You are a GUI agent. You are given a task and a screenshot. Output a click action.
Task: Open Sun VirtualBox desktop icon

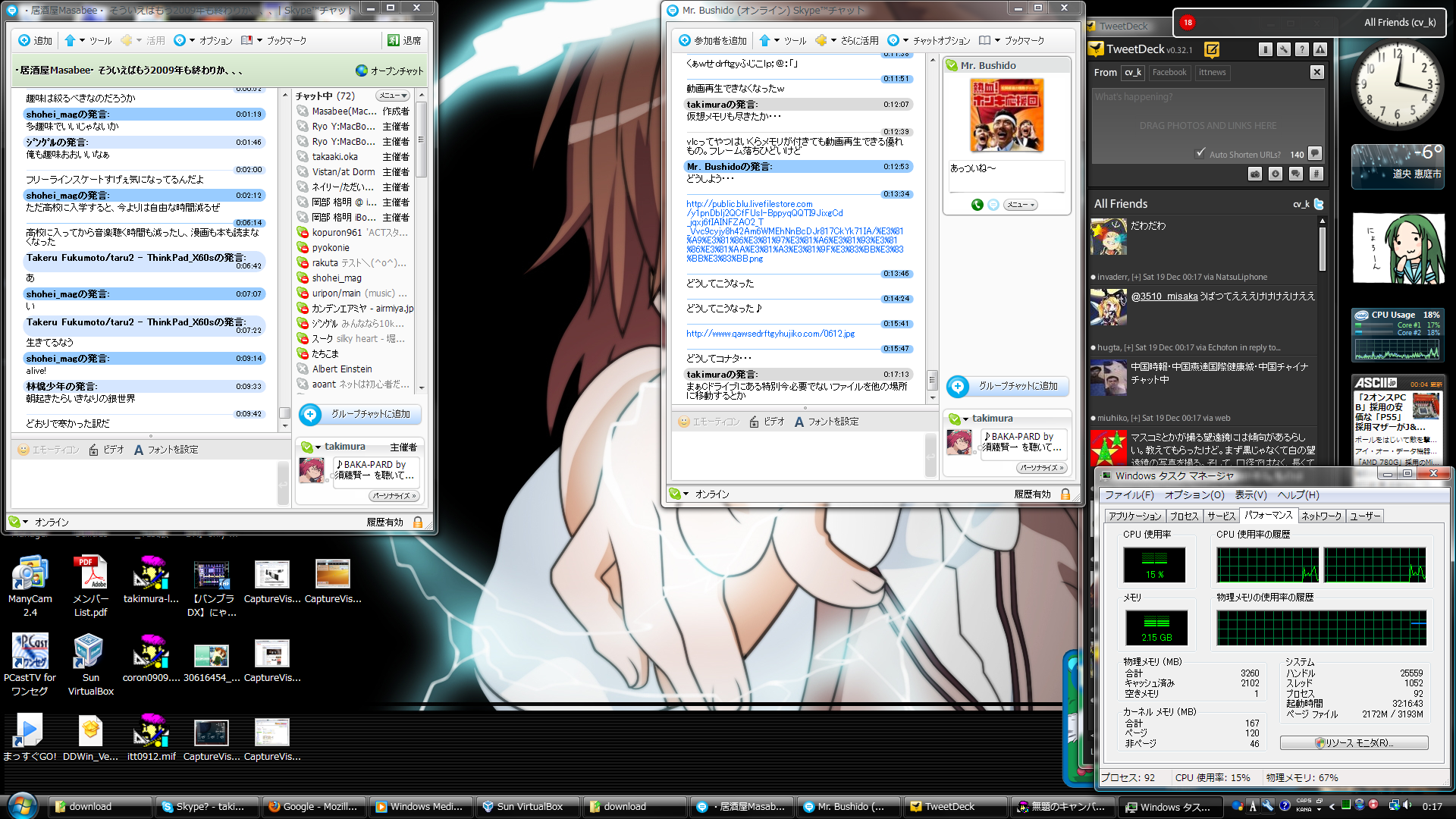tap(91, 664)
